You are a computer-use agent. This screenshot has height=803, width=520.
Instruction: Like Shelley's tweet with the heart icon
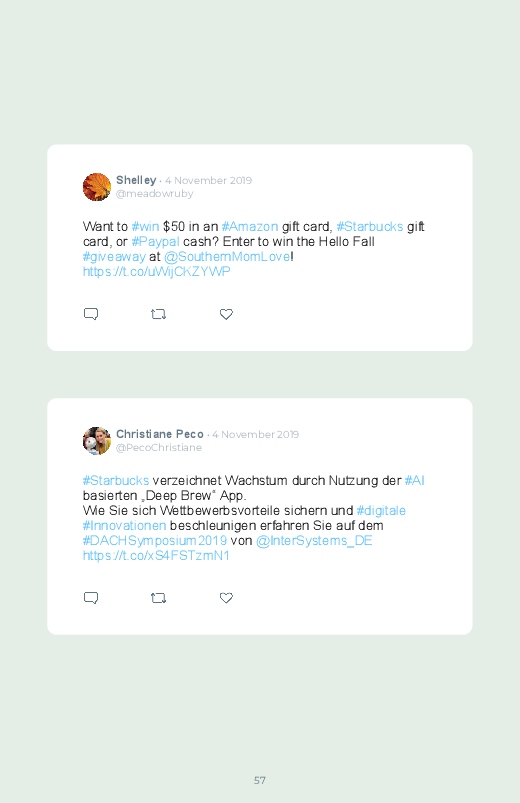[x=226, y=314]
